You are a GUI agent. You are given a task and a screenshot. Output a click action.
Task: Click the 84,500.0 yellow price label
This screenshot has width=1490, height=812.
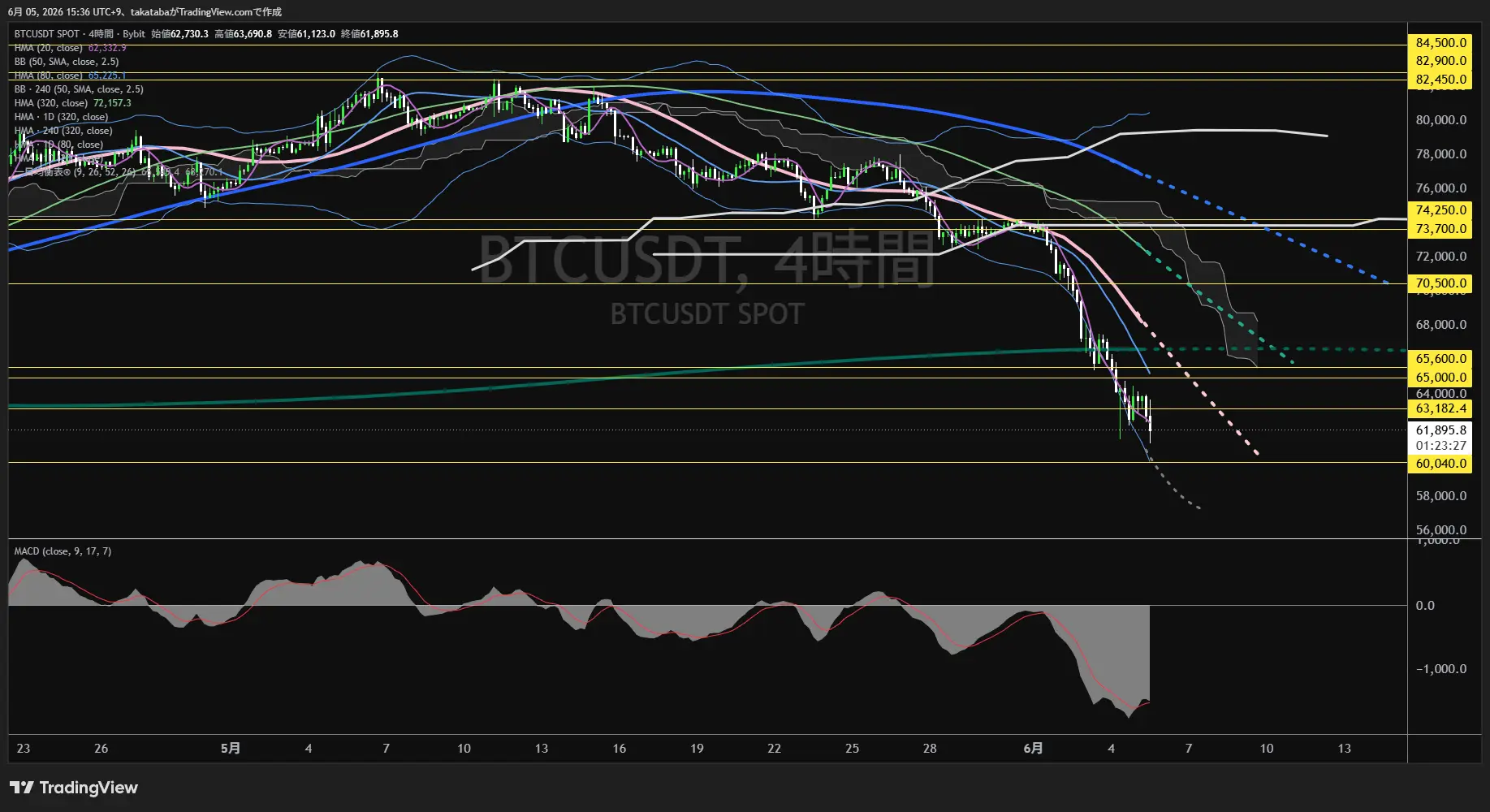tap(1441, 43)
